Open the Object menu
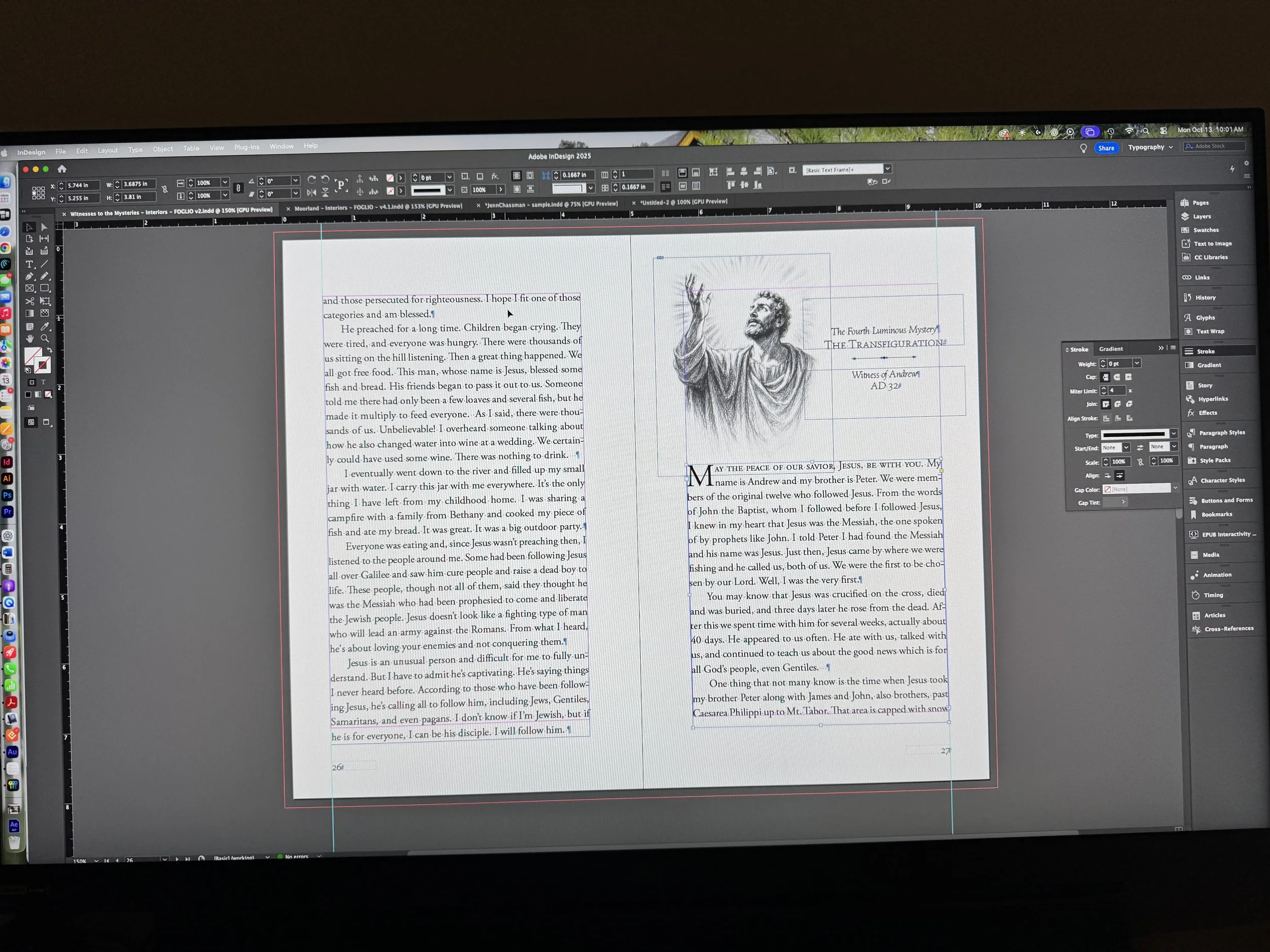This screenshot has height=952, width=1270. tap(163, 149)
